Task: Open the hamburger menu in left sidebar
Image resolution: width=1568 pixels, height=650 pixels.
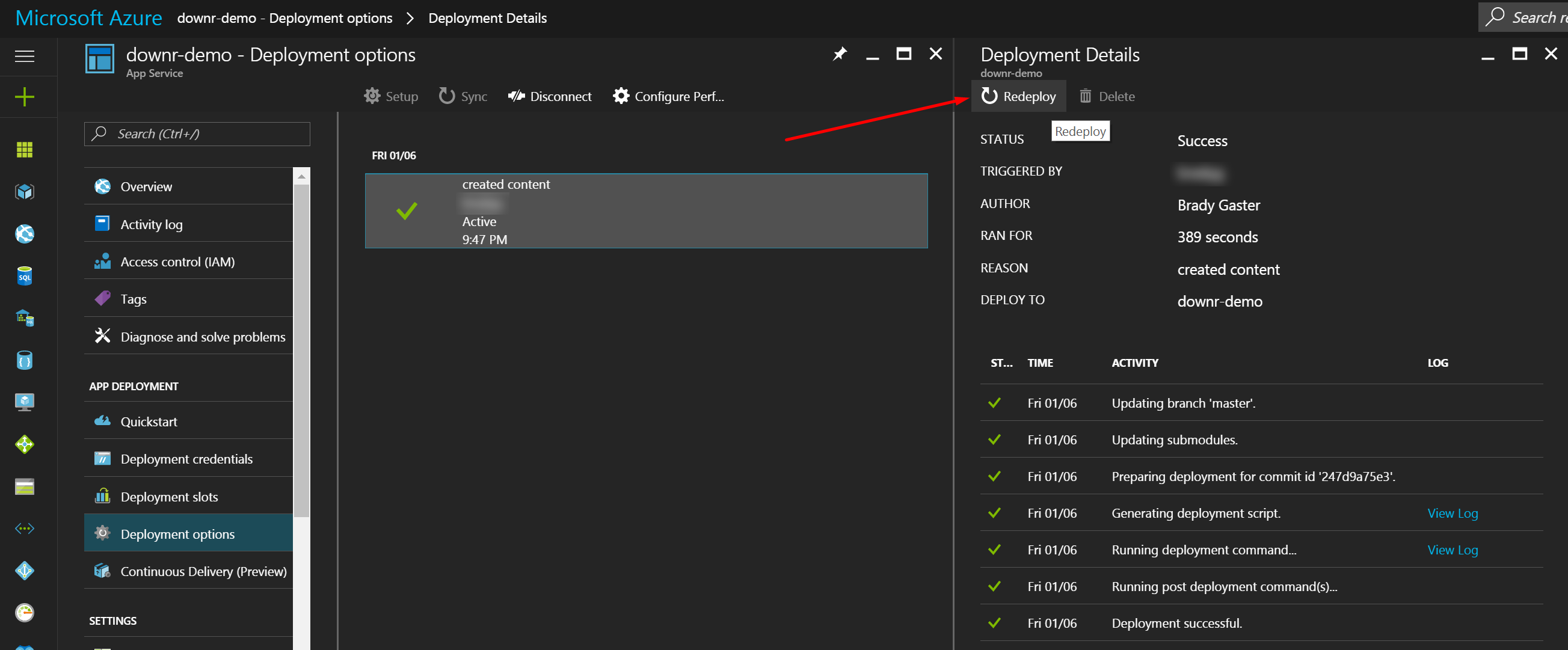Action: (24, 57)
